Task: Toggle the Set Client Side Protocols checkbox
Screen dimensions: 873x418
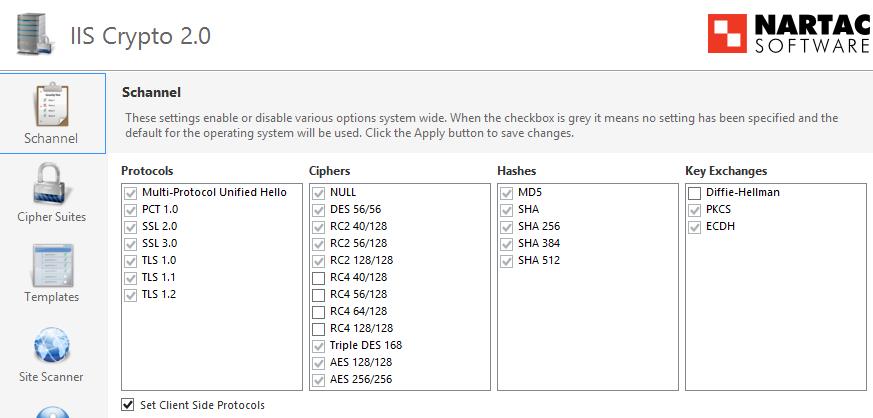Action: [128, 405]
